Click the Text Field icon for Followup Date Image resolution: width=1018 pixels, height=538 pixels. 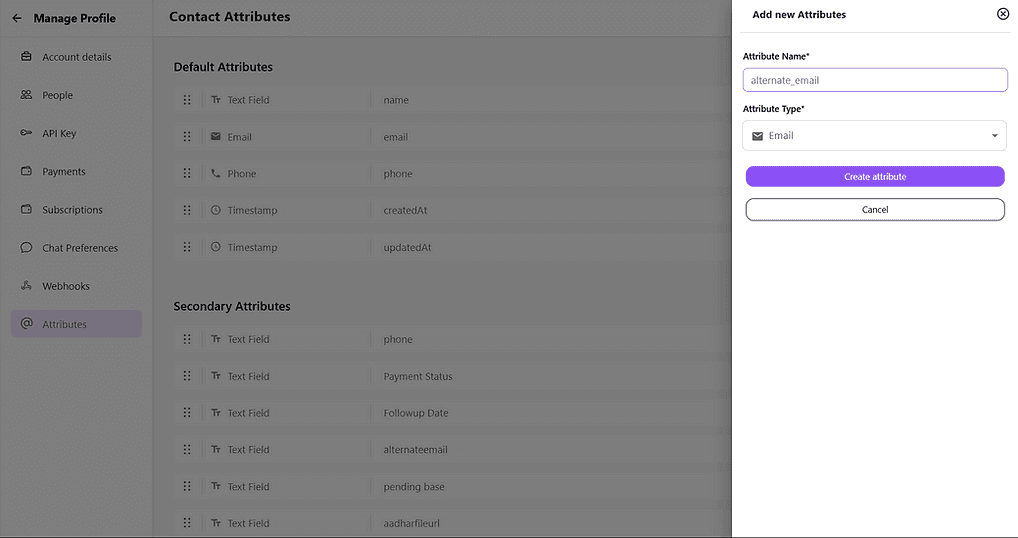(216, 413)
